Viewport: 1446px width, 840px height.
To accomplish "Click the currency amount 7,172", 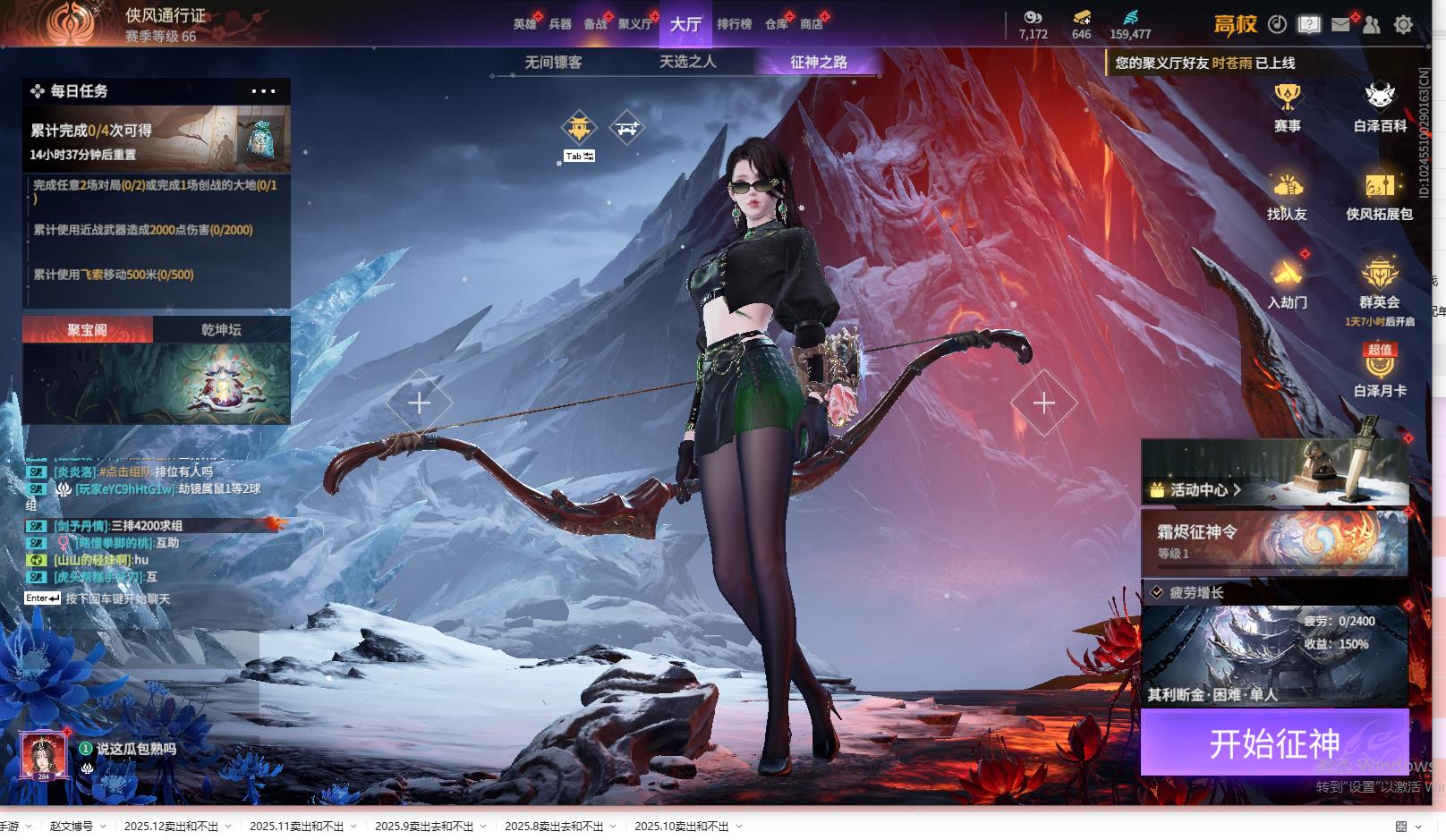I will tap(1033, 34).
